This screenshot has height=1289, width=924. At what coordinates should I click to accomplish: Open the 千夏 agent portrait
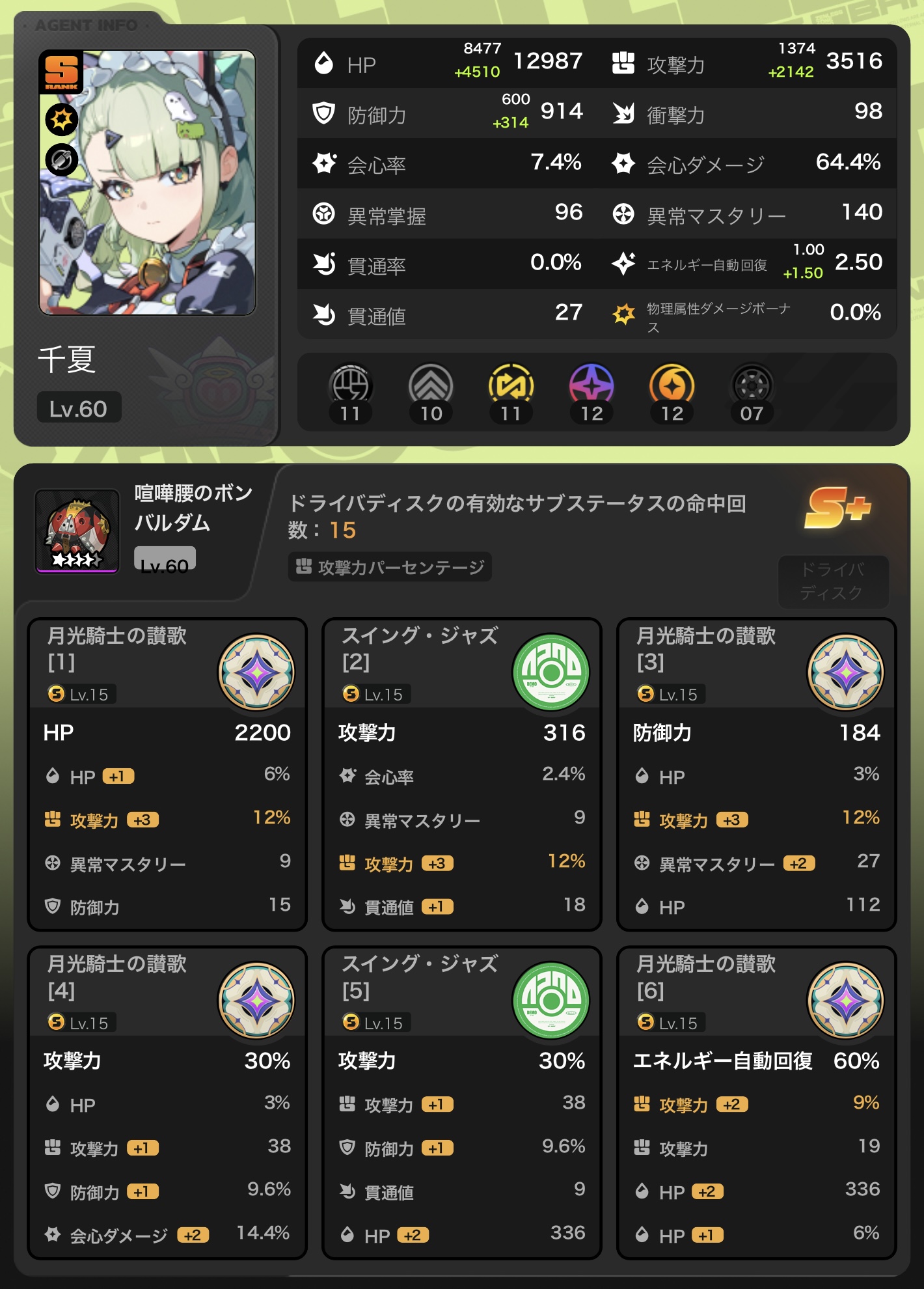[147, 183]
